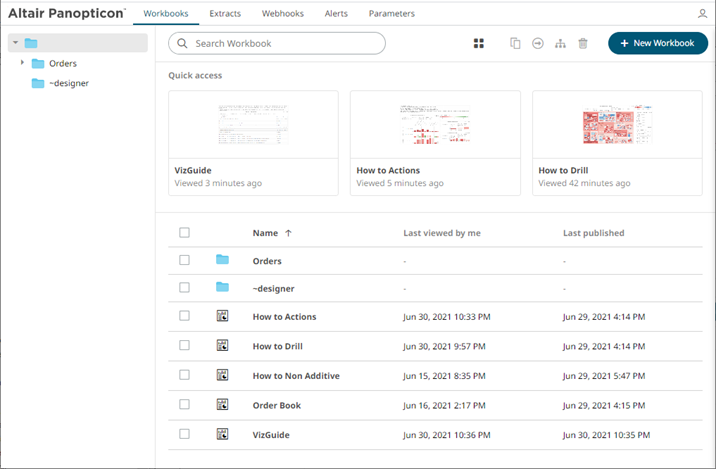Open the How to Non Additive workbook link
The width and height of the screenshot is (716, 469).
tap(296, 376)
